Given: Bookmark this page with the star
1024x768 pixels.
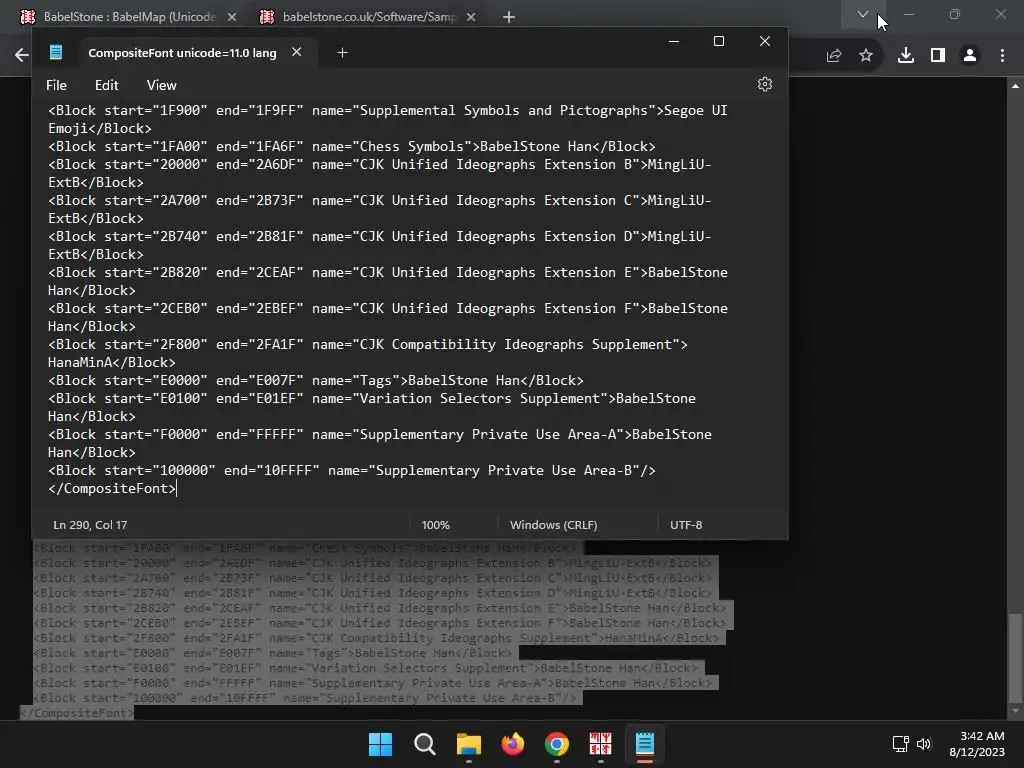Looking at the screenshot, I should 866,56.
